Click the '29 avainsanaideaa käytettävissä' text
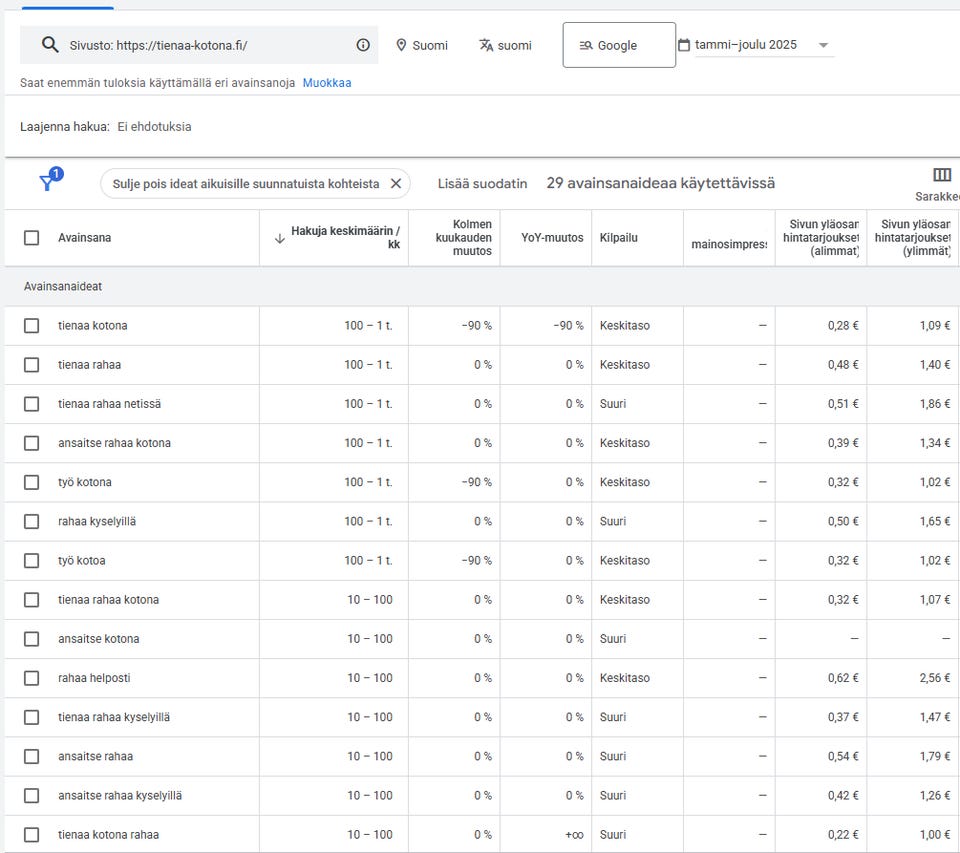The height and width of the screenshot is (853, 960). click(x=661, y=183)
